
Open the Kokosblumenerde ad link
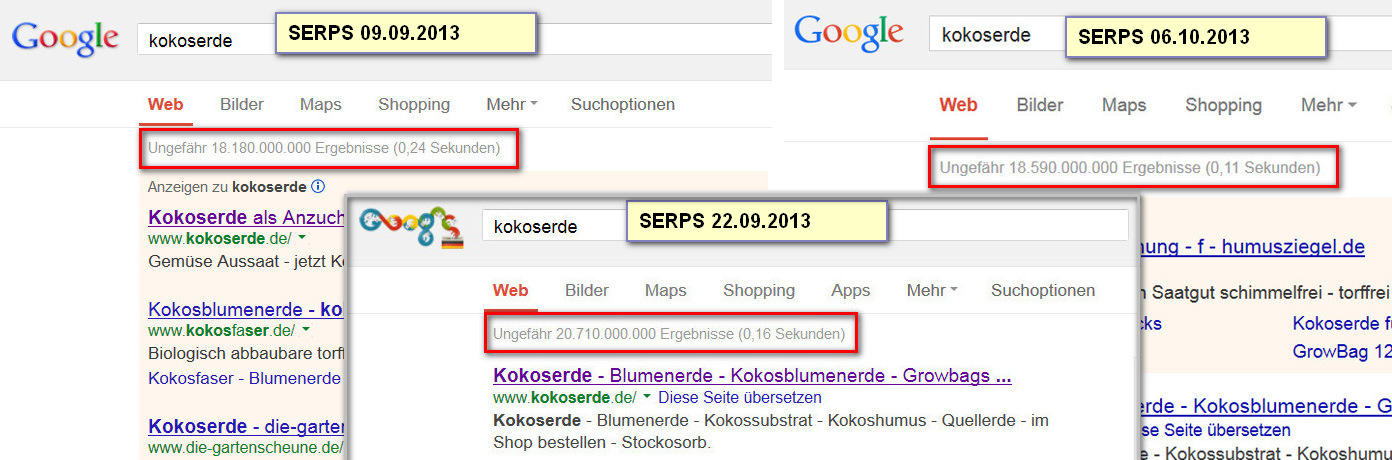[x=246, y=309]
